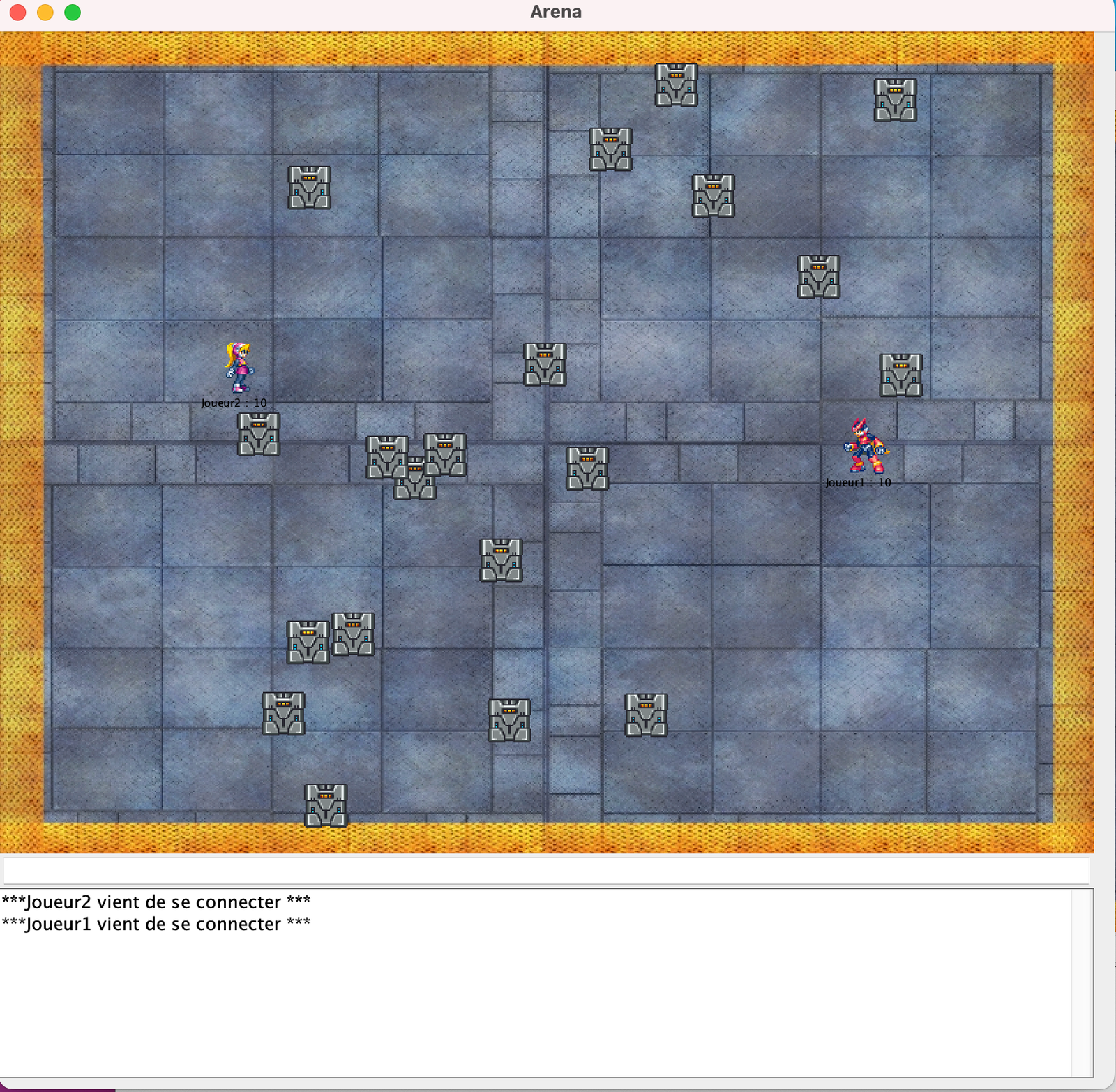This screenshot has height=1092, width=1116.
Task: Select the wall block directly below Joueur2
Action: (x=259, y=434)
